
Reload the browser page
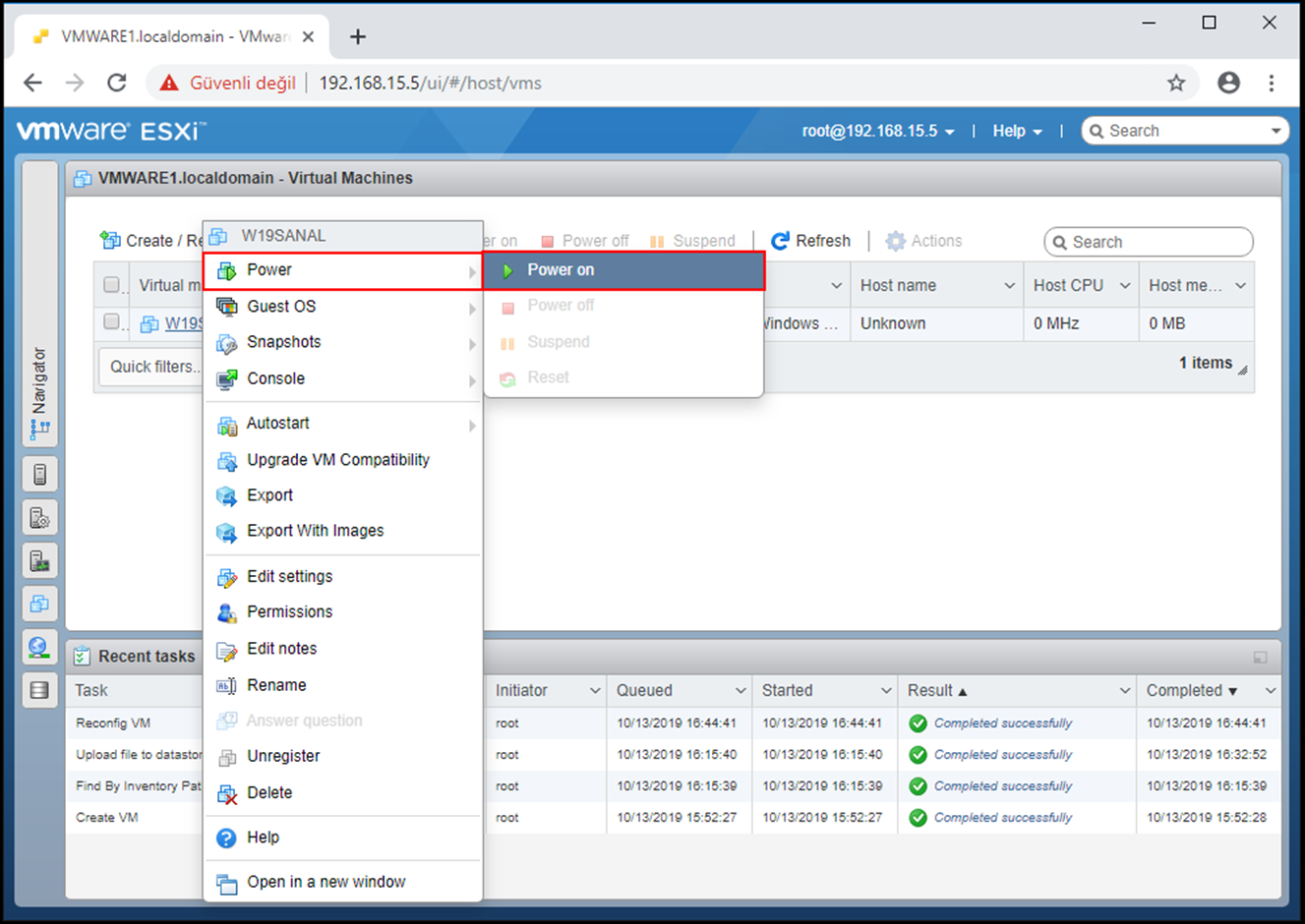tap(117, 84)
